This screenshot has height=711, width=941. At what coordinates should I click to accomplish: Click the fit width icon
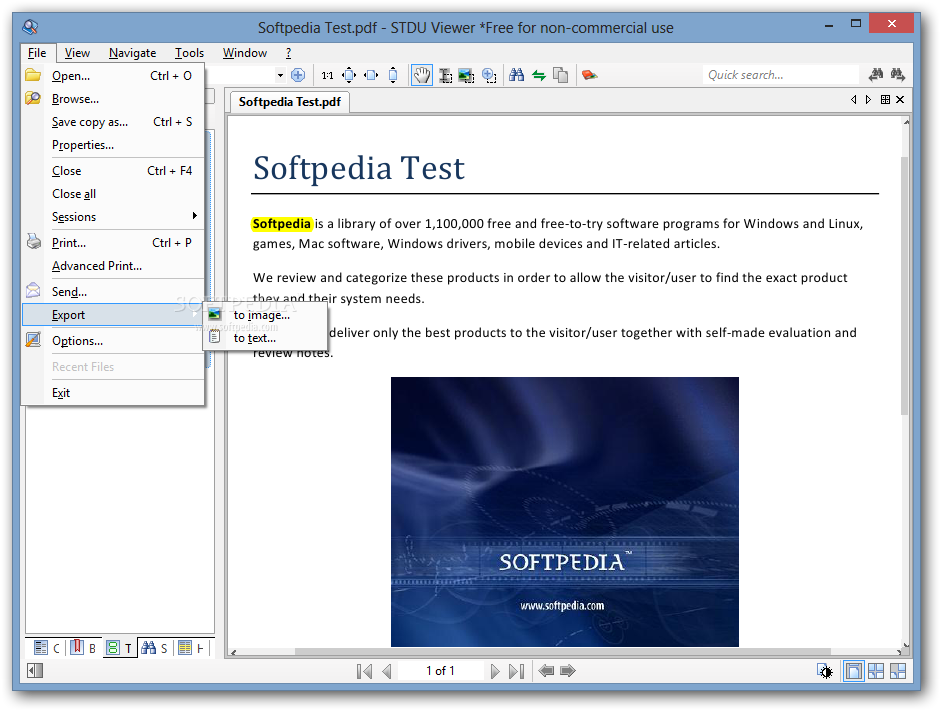coord(371,75)
